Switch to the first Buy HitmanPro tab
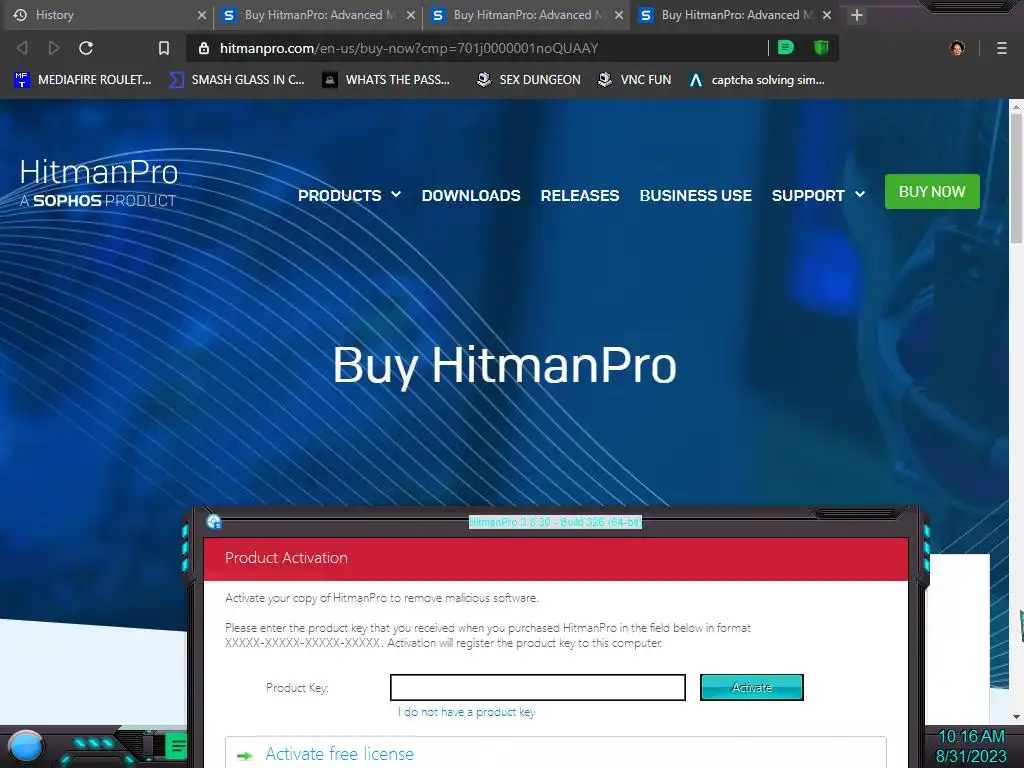The height and width of the screenshot is (768, 1024). 318,15
